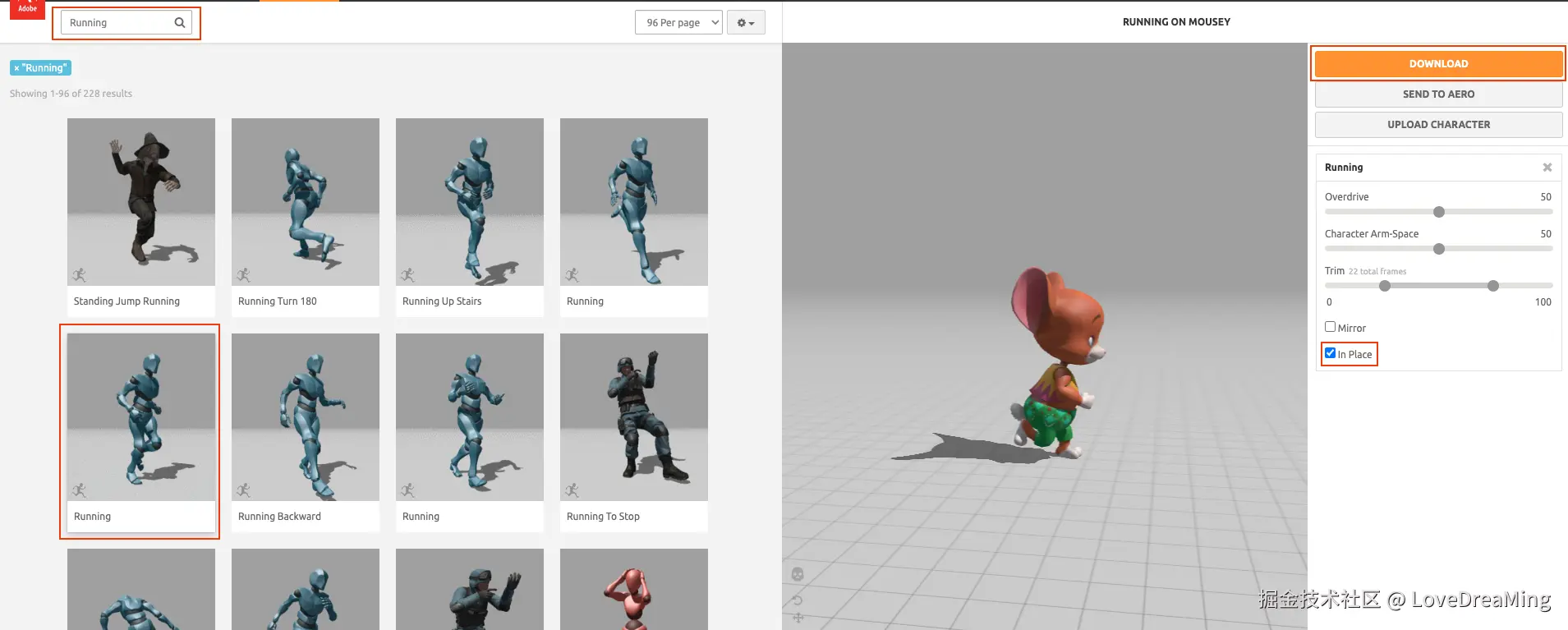
Task: Click the pan camera arrows icon
Action: point(798,618)
